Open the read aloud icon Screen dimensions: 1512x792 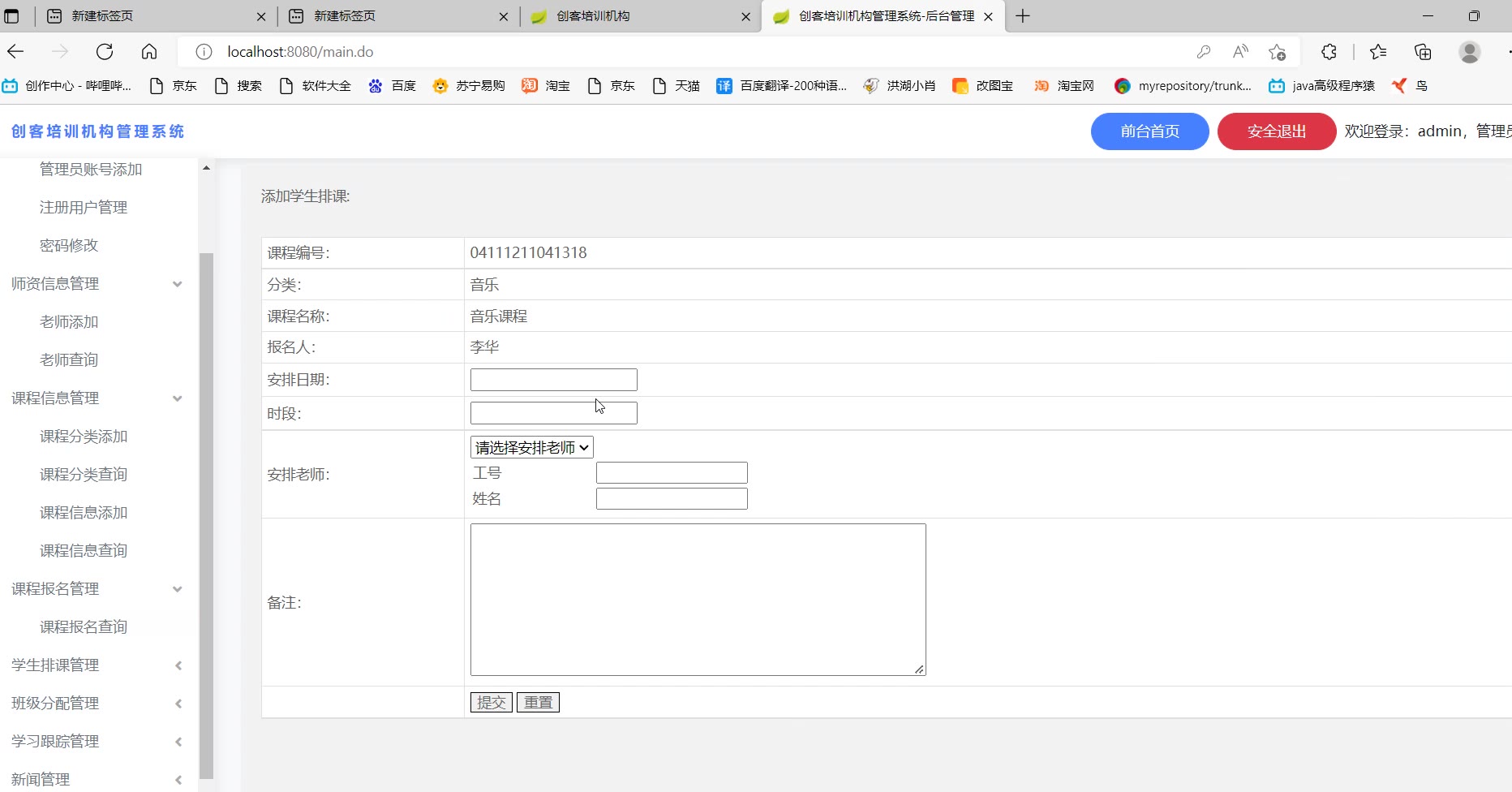coord(1240,52)
